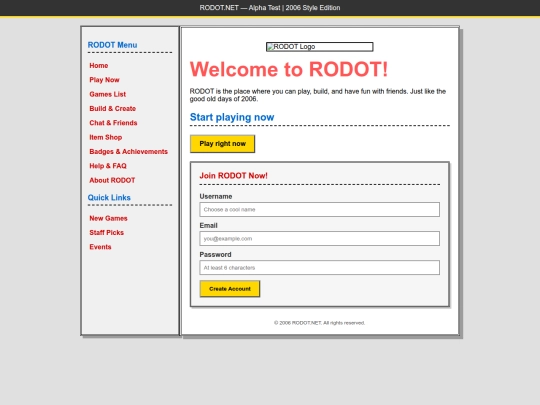Focus the Username input field
This screenshot has height=405, width=540.
coord(320,209)
